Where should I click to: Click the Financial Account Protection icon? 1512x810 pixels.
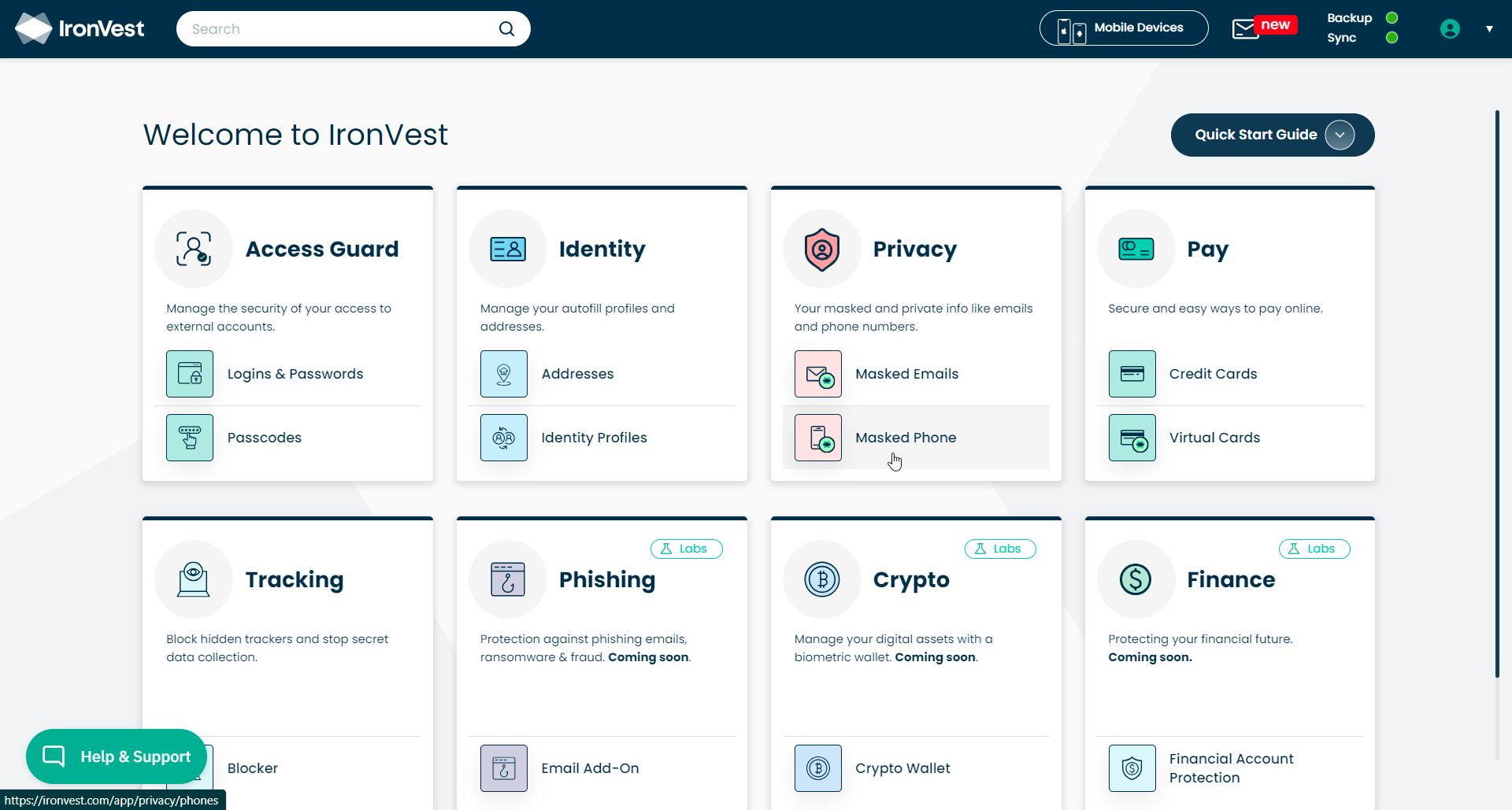1132,768
